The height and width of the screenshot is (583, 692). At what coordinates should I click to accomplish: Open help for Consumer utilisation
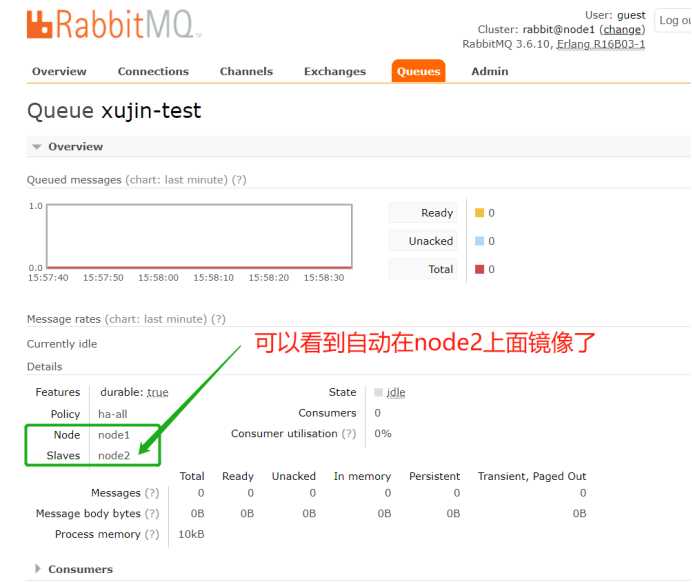click(349, 434)
